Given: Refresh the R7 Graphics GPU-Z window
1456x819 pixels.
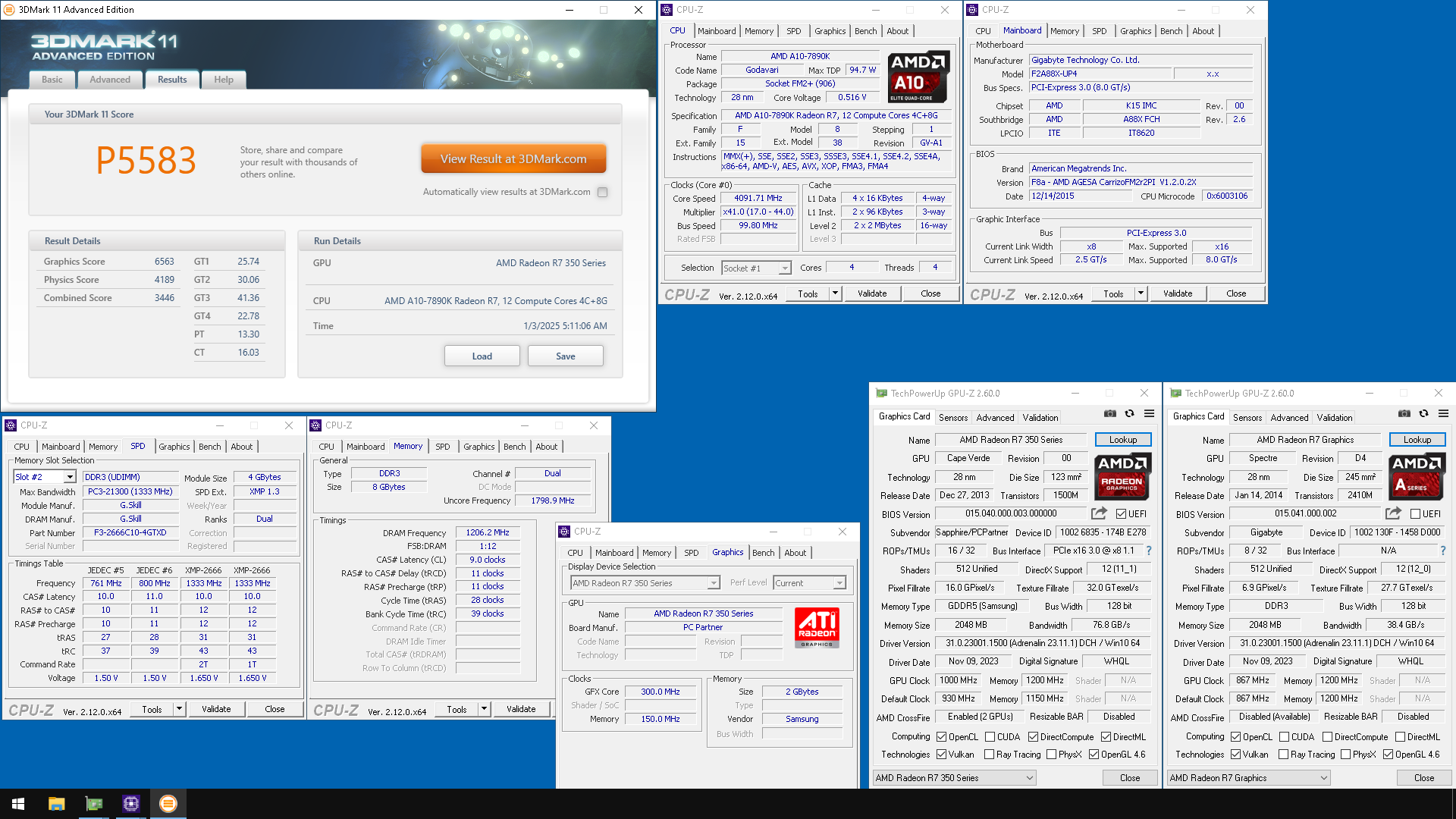Looking at the screenshot, I should 1423,413.
